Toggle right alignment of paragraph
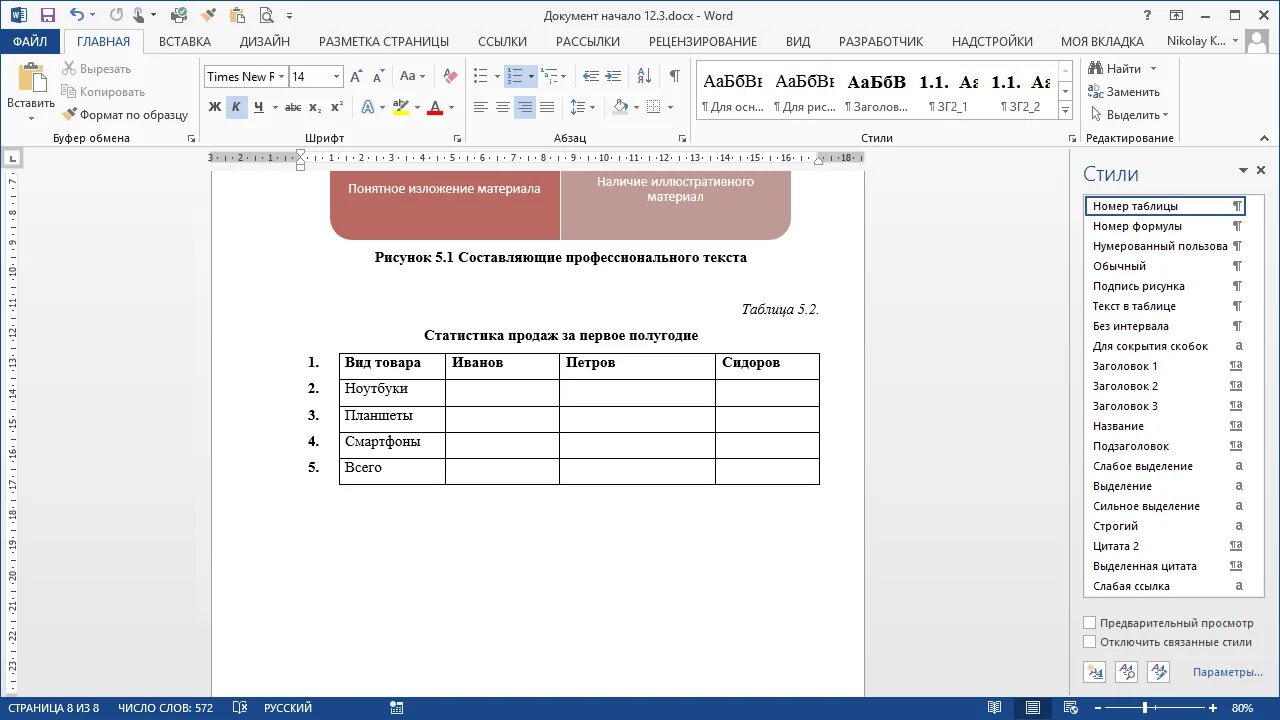 pyautogui.click(x=525, y=107)
